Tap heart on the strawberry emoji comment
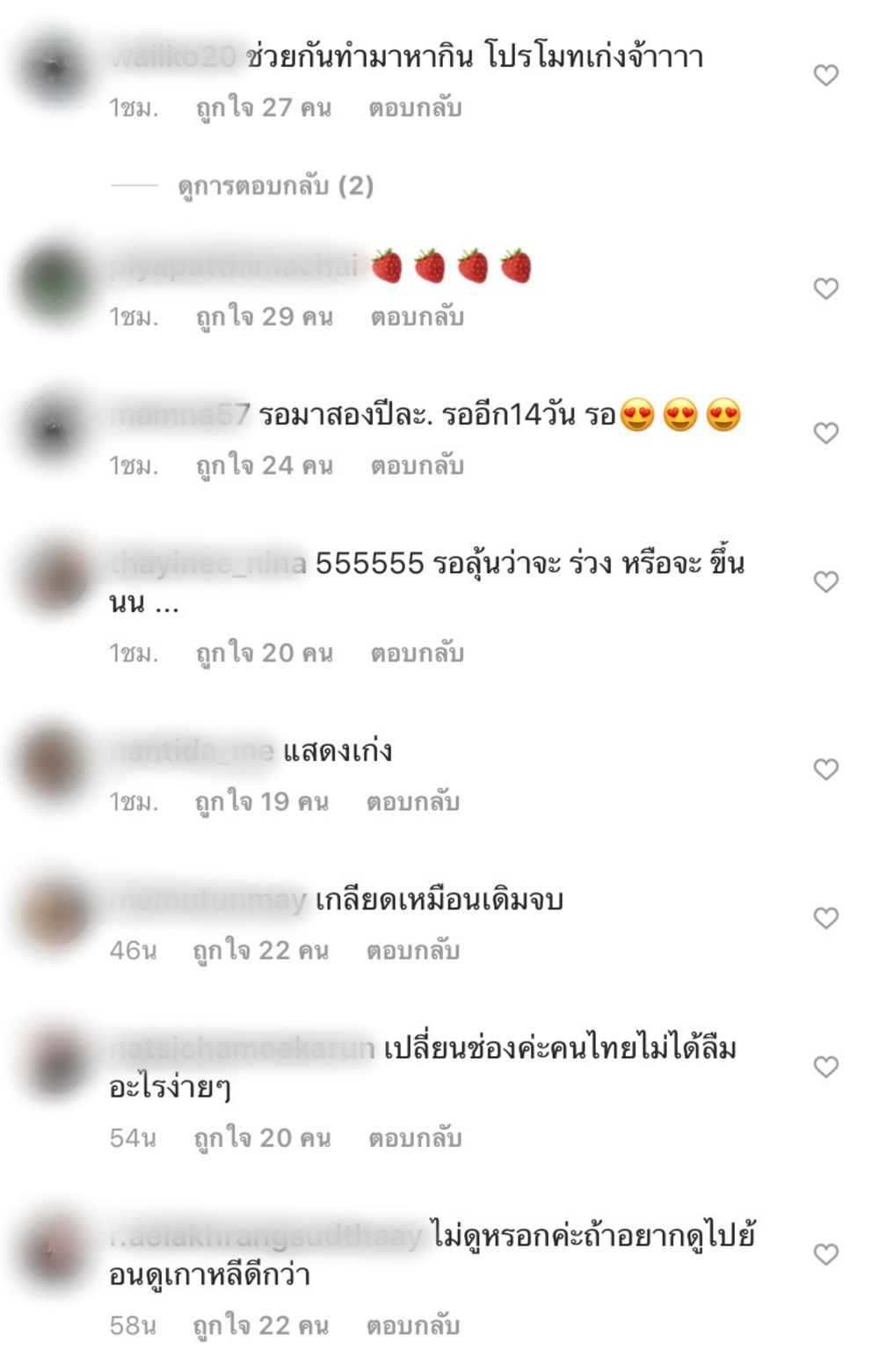 (x=825, y=288)
